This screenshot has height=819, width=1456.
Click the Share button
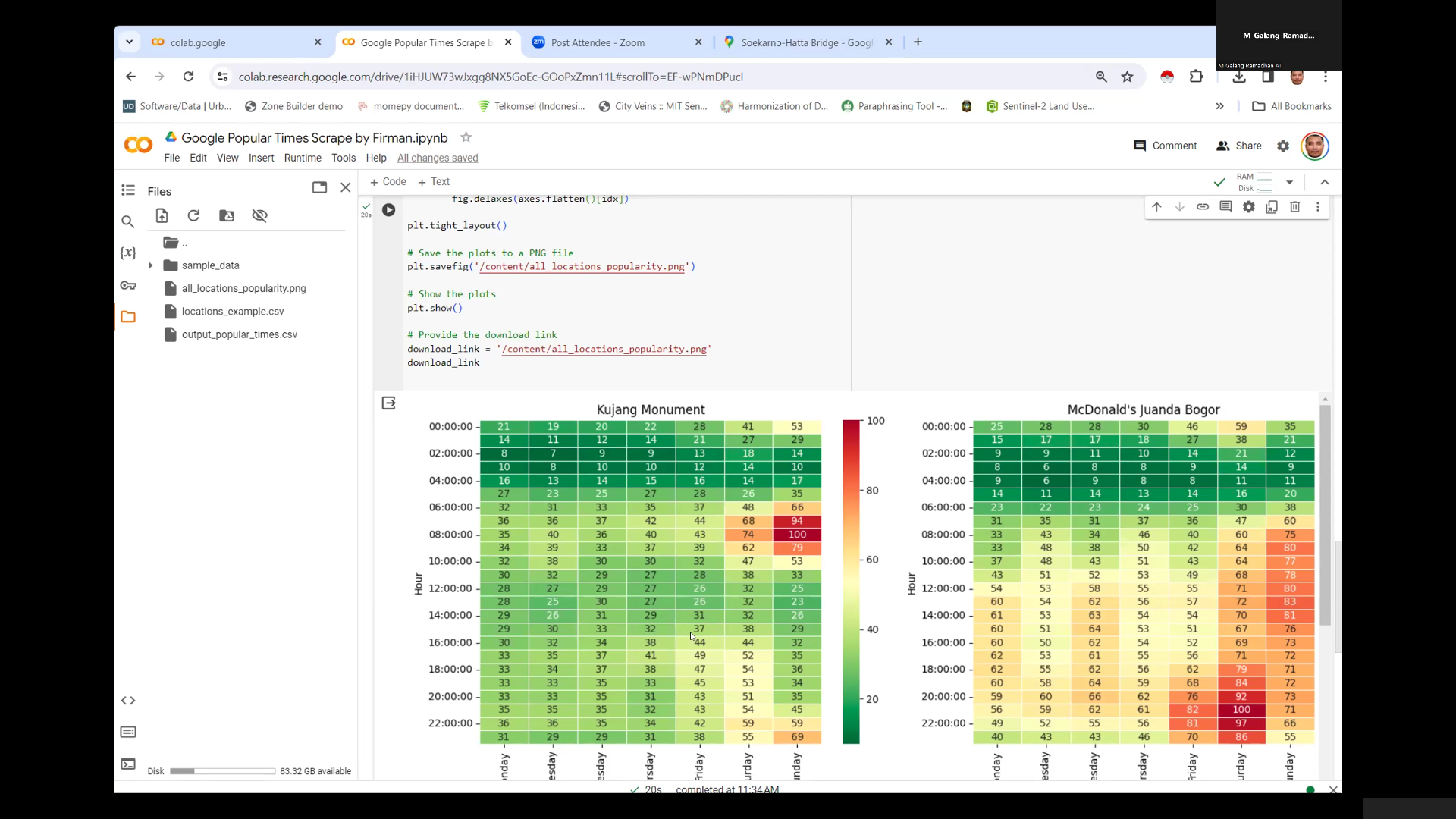tap(1239, 146)
